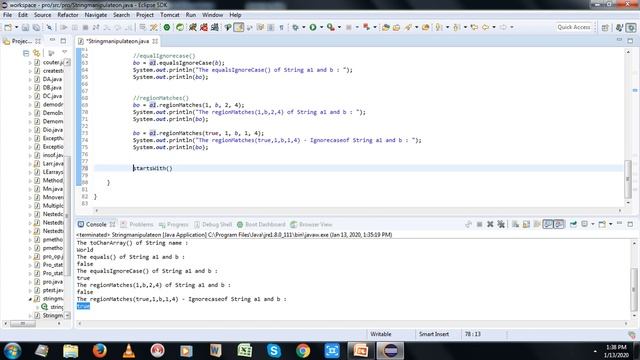The image size is (640, 360).
Task: Close the Stringmanipulateon.java editor tab
Action: tap(155, 41)
